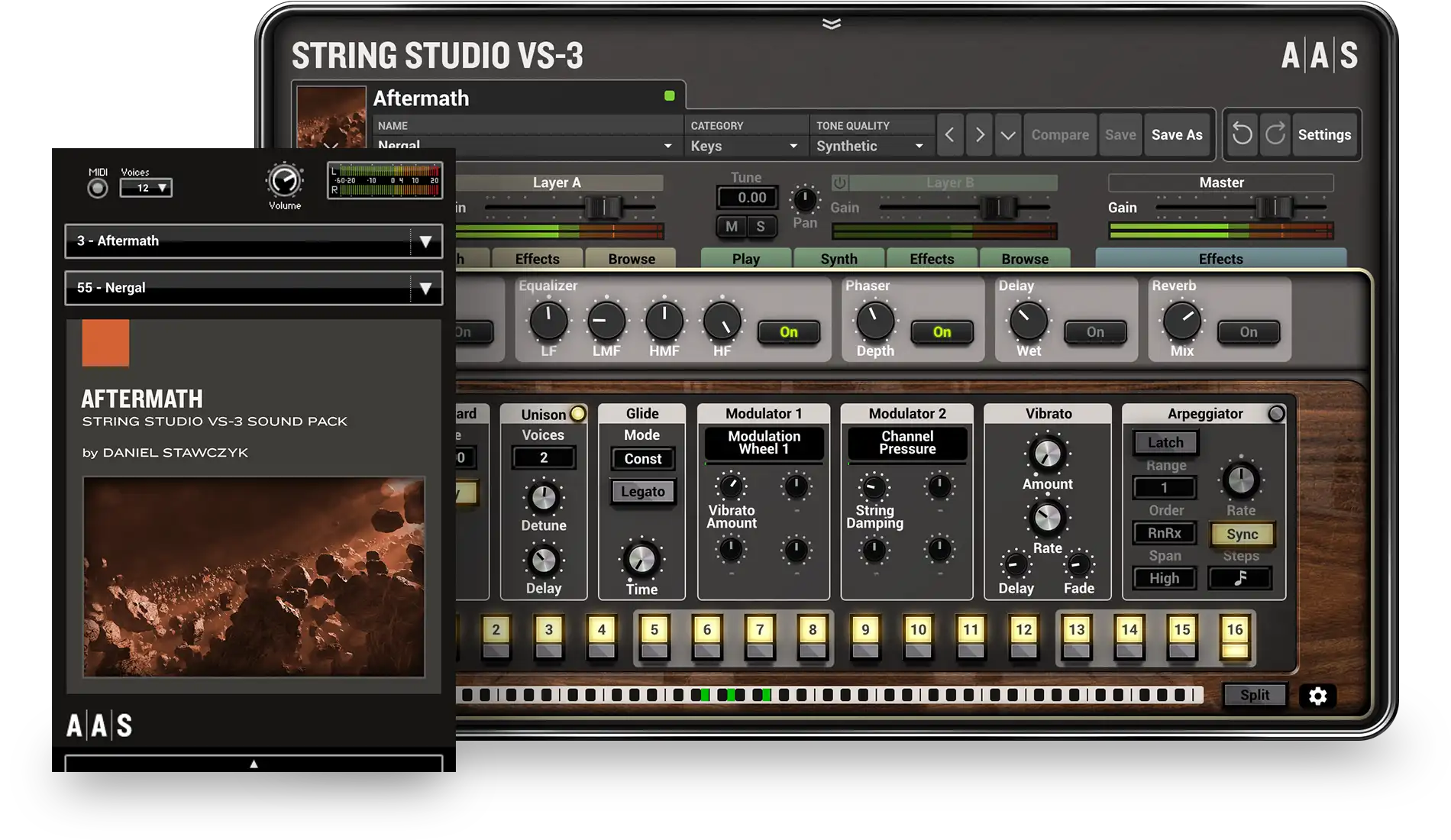
Task: Select arpeggiator step 16 button
Action: tap(1234, 637)
